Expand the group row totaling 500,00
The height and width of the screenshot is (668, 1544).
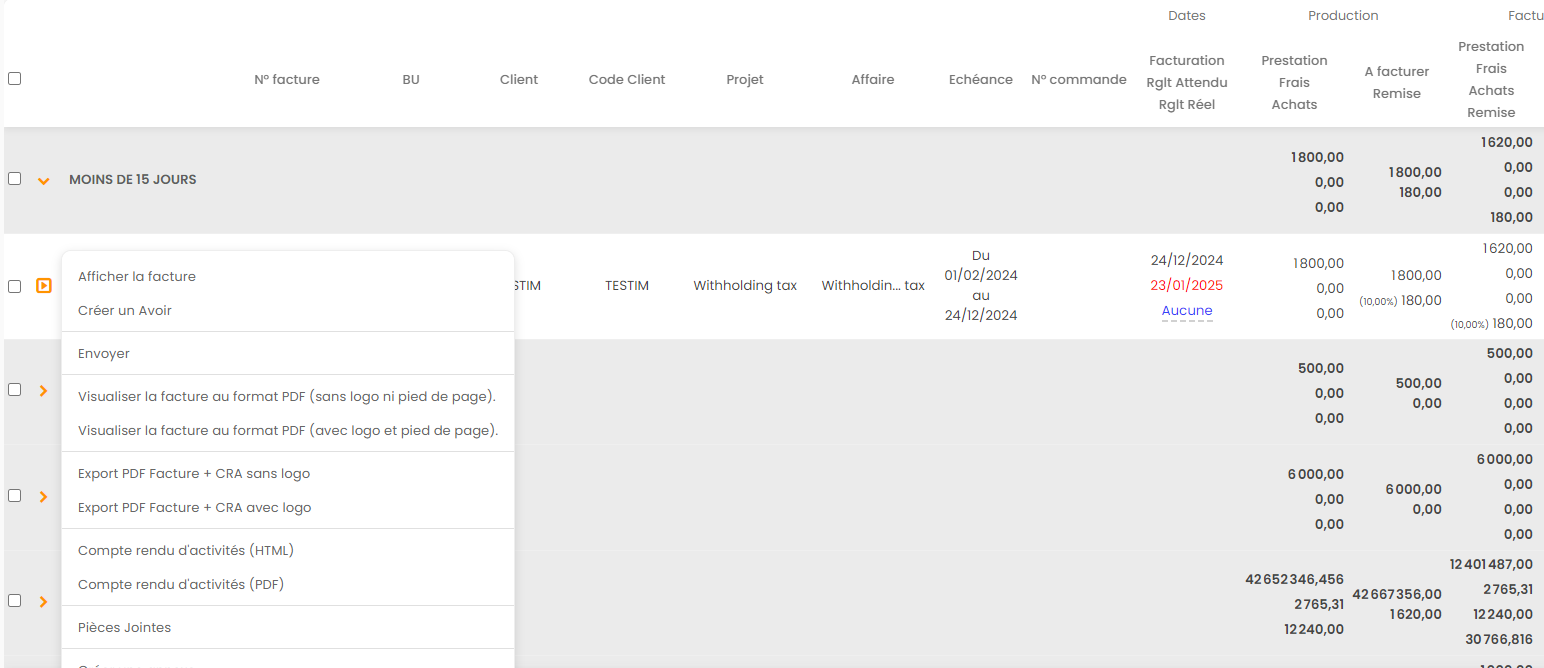click(x=43, y=391)
